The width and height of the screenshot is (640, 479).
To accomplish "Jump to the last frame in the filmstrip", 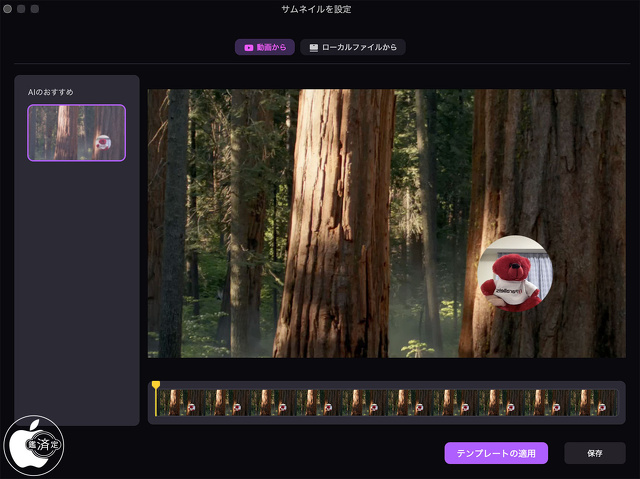I will (605, 402).
